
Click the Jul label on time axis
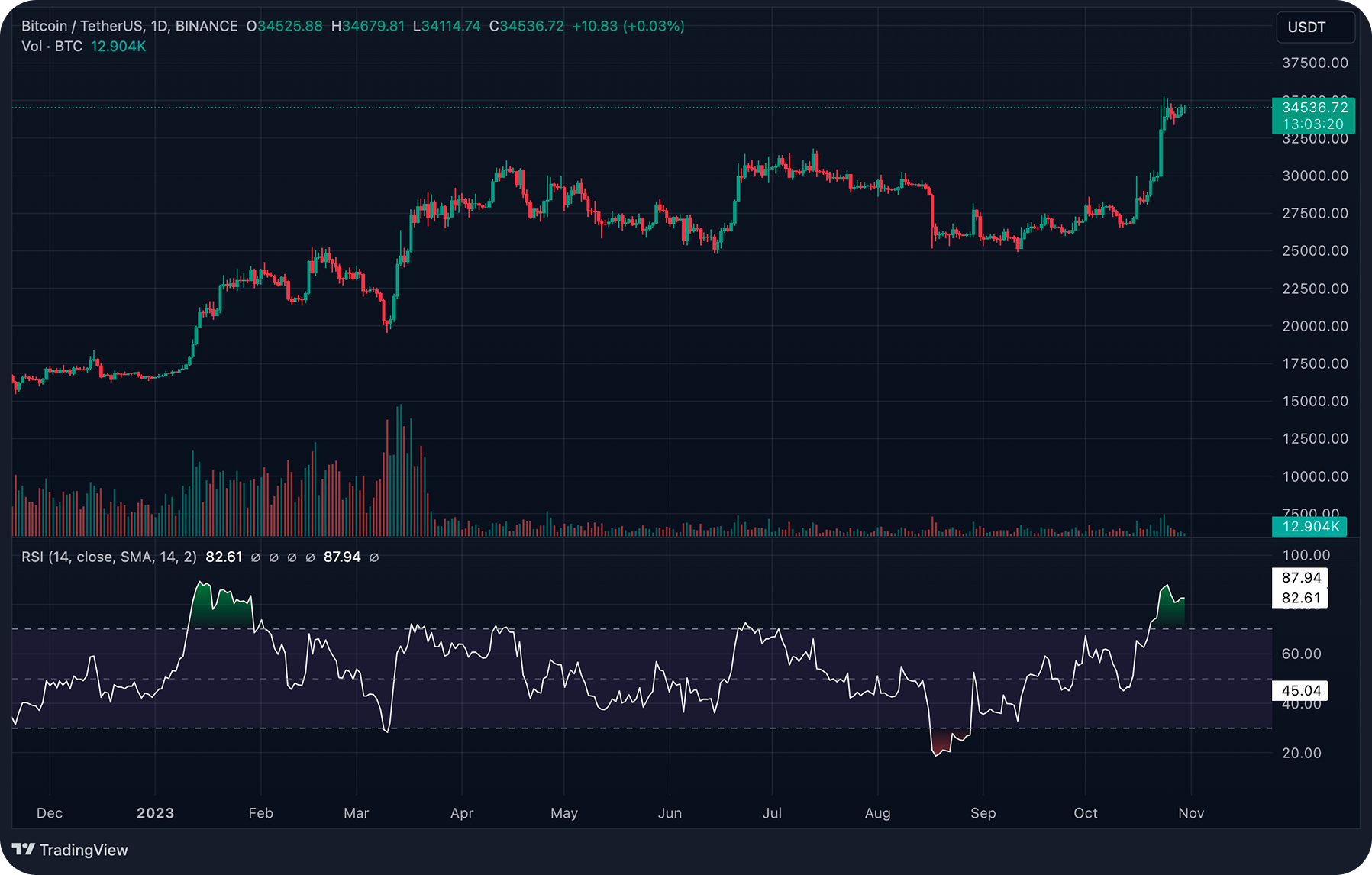click(x=772, y=813)
